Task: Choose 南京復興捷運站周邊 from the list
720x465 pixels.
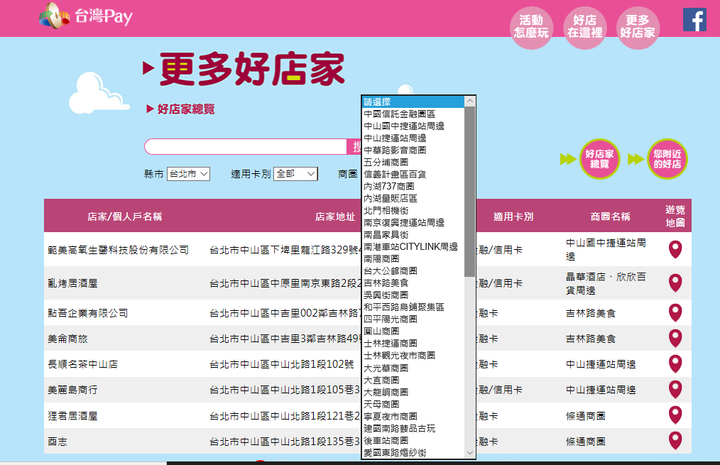Action: pyautogui.click(x=413, y=223)
